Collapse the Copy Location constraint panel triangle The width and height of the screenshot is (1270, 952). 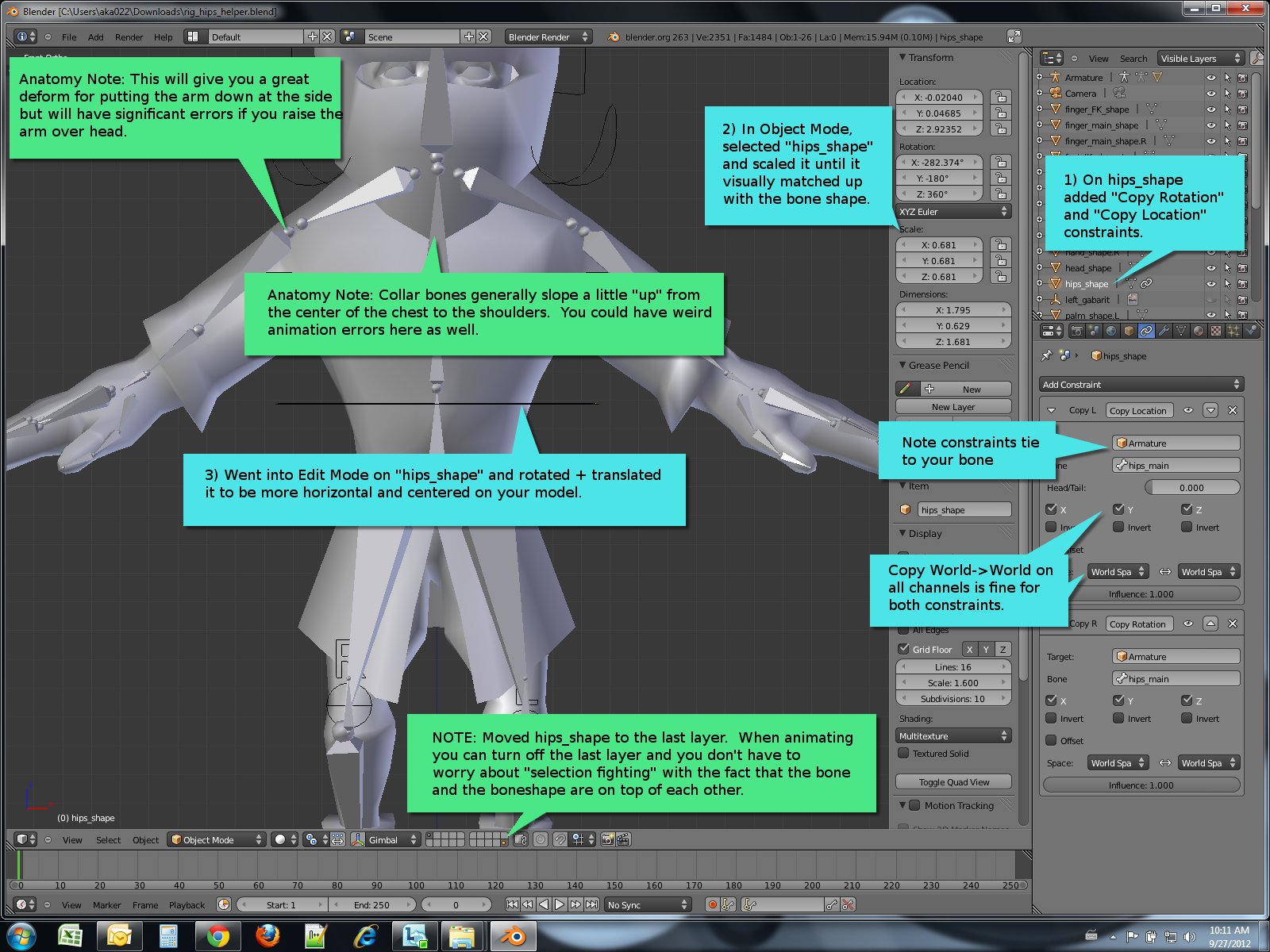[x=1051, y=410]
